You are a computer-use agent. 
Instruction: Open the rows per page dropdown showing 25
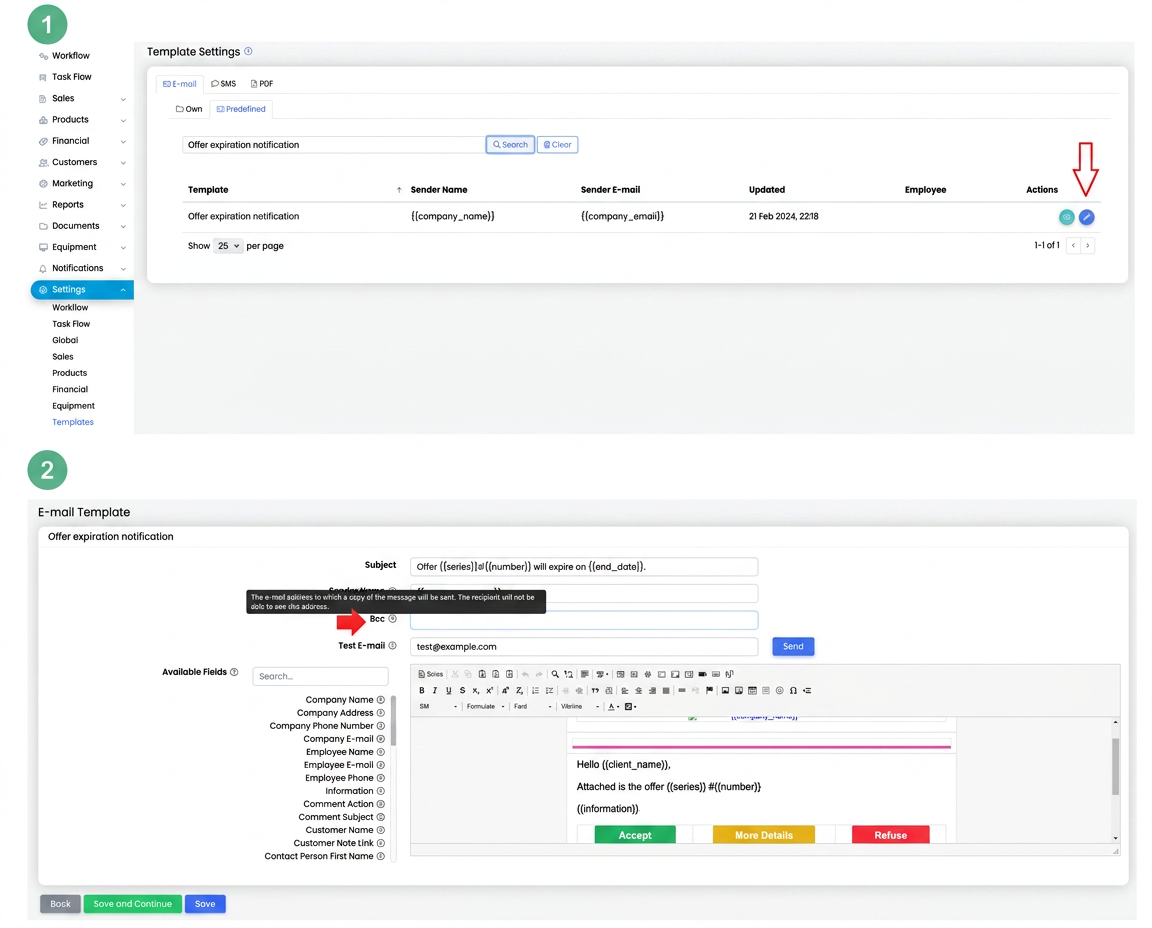tap(228, 246)
